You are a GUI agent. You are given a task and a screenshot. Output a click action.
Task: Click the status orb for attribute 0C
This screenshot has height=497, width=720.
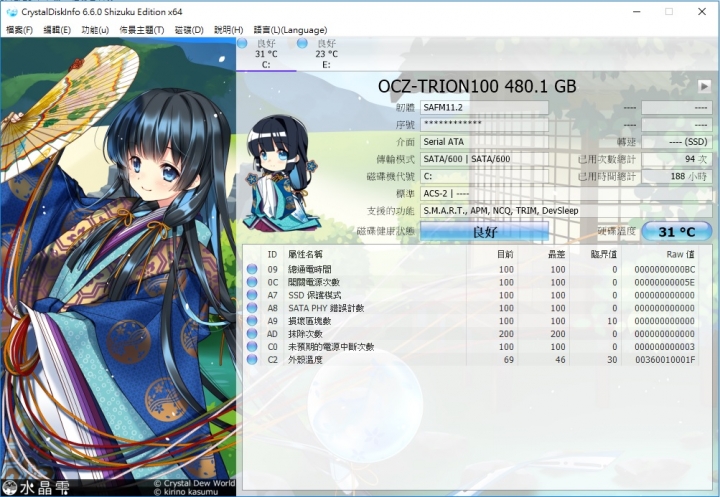click(252, 282)
